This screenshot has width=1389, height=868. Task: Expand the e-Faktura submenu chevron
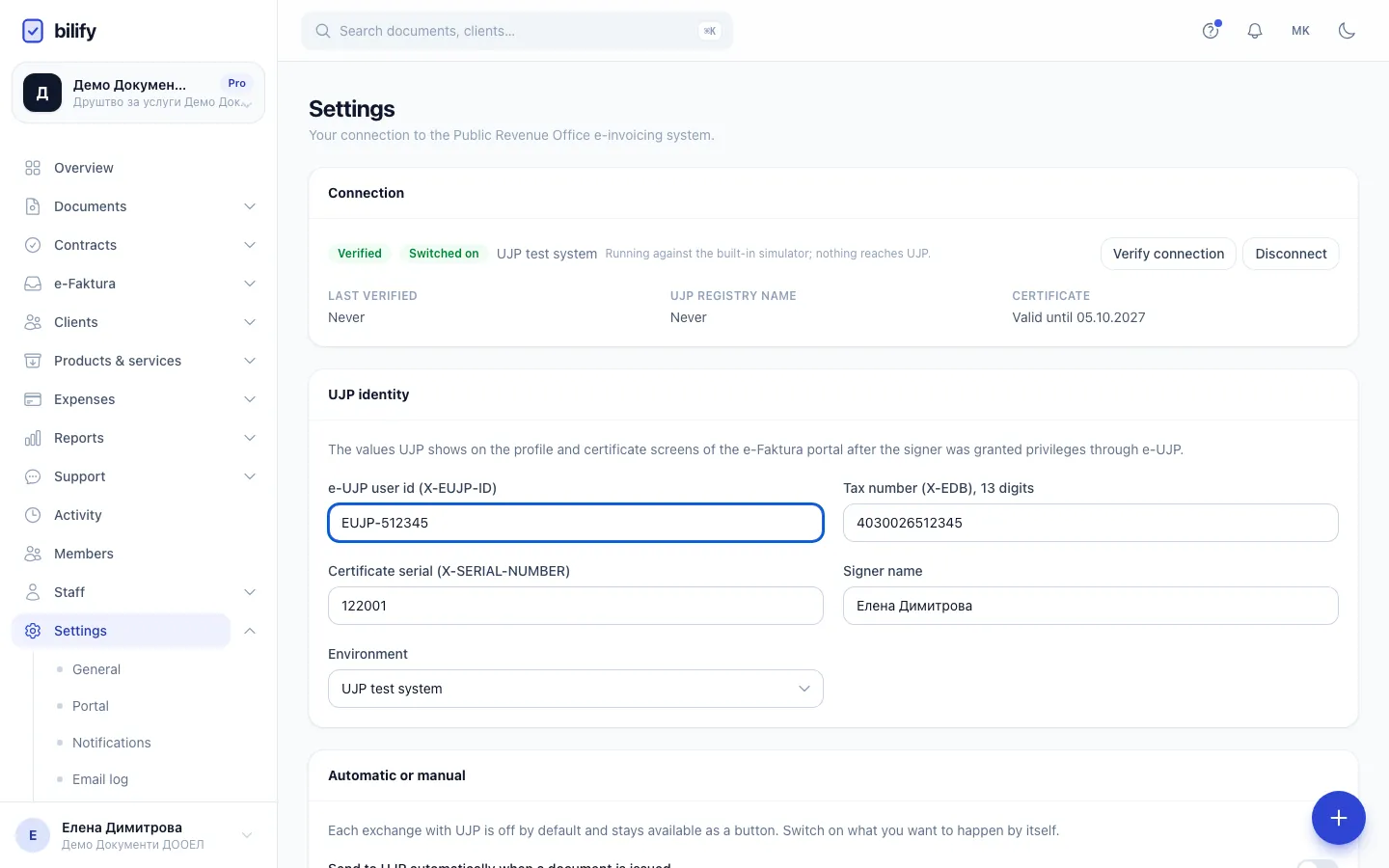250,284
